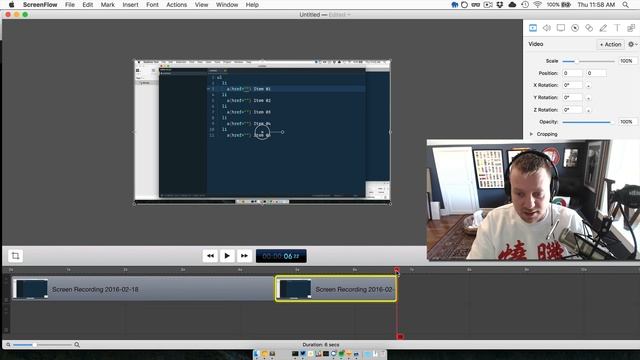The image size is (640, 360).
Task: Click the Y Rotation stepper
Action: coord(588,98)
